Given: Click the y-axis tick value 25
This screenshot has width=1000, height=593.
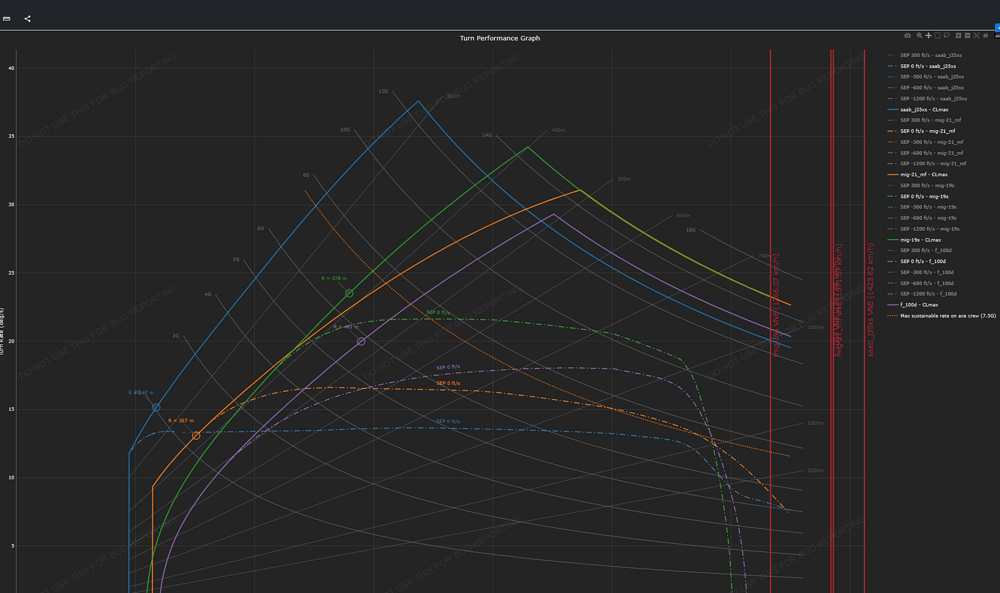Looking at the screenshot, I should [x=11, y=273].
